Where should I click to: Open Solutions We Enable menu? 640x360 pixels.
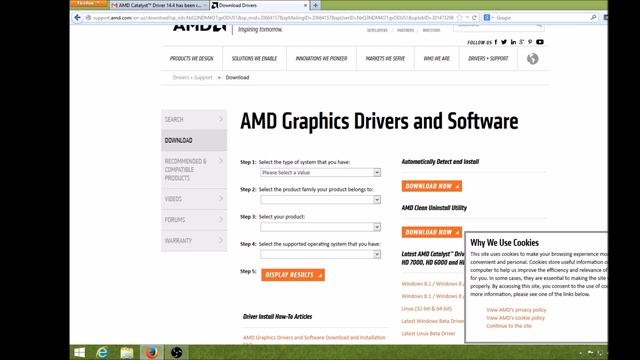[254, 59]
